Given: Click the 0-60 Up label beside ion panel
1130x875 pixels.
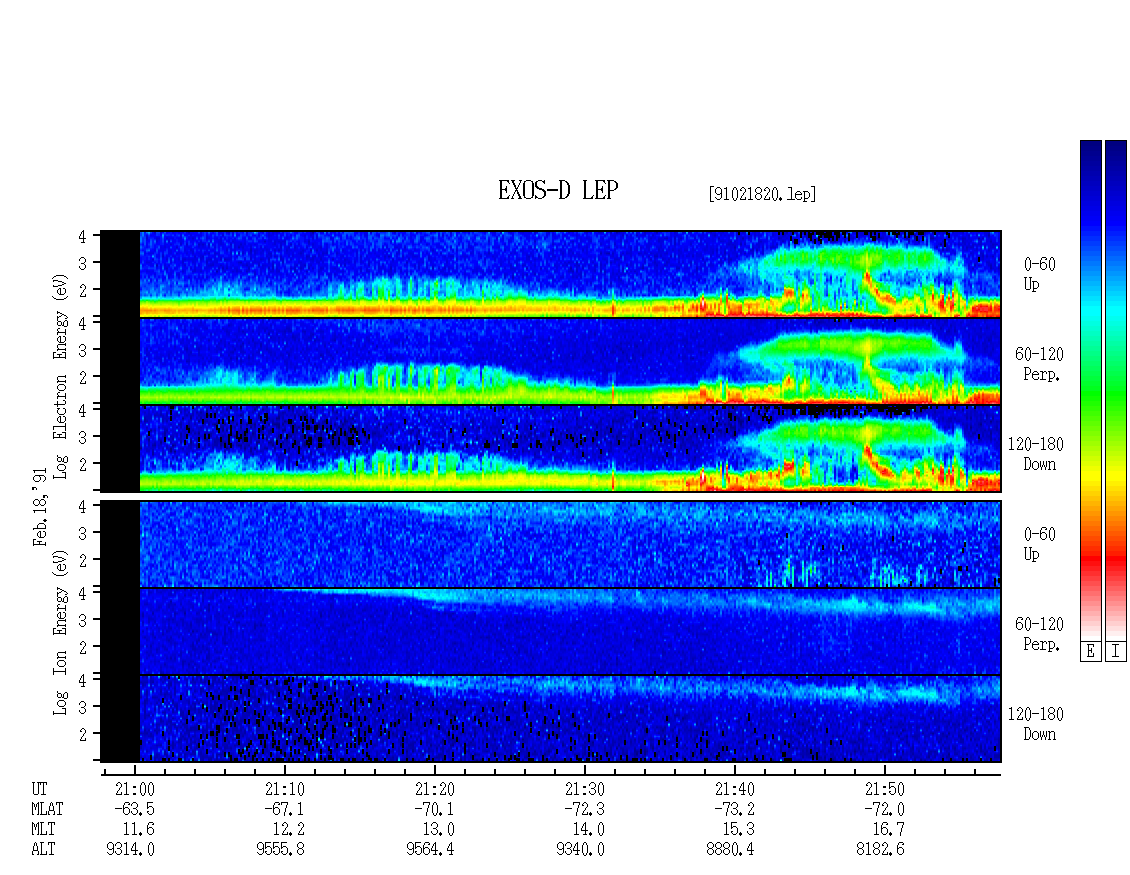Looking at the screenshot, I should (x=1039, y=544).
